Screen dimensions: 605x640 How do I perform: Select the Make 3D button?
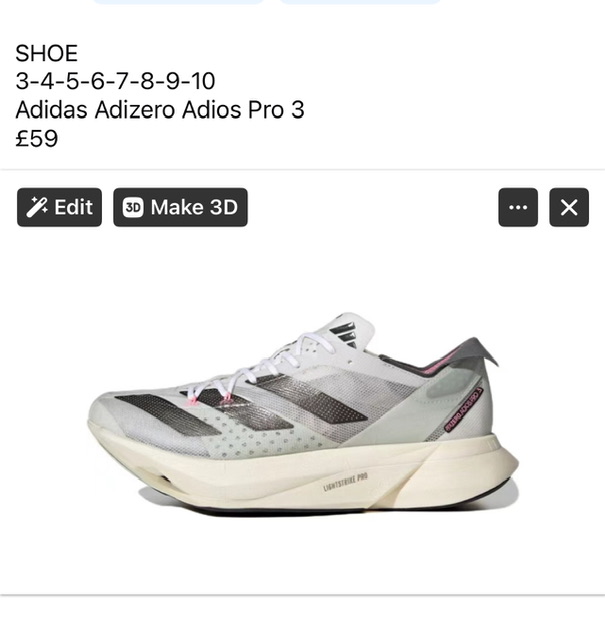click(x=180, y=207)
